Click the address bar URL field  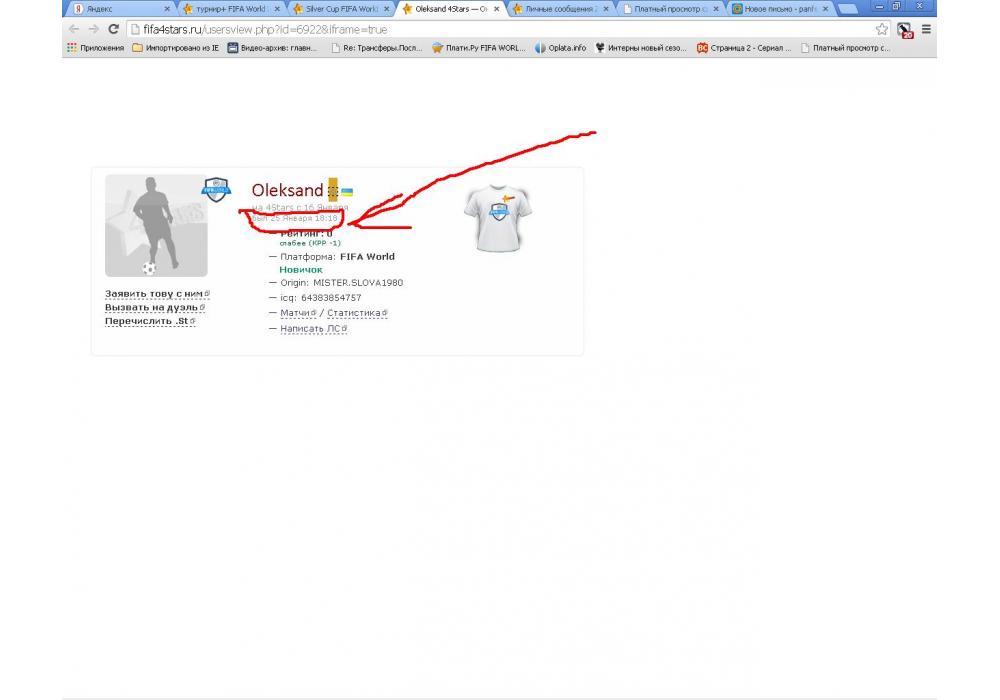pos(500,29)
